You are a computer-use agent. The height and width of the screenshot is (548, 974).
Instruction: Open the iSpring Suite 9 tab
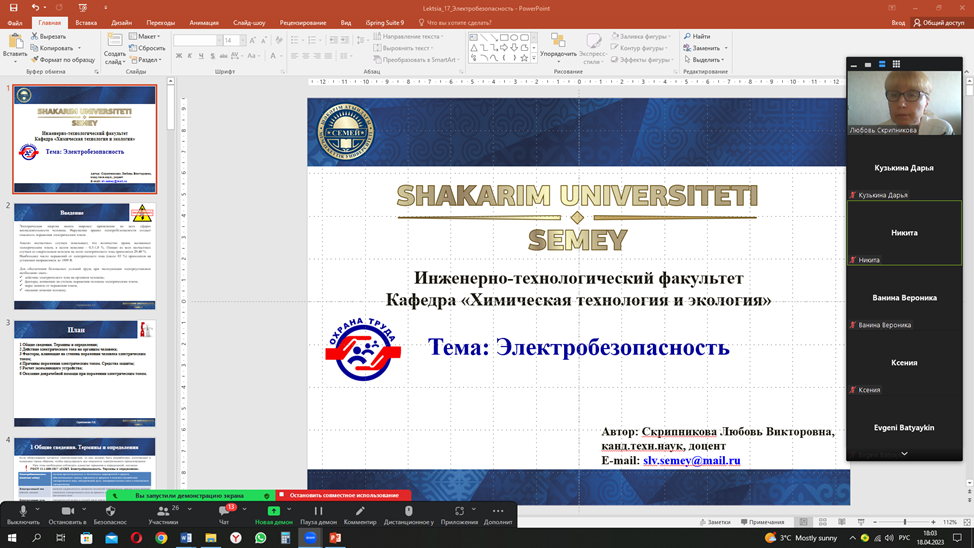pyautogui.click(x=384, y=22)
